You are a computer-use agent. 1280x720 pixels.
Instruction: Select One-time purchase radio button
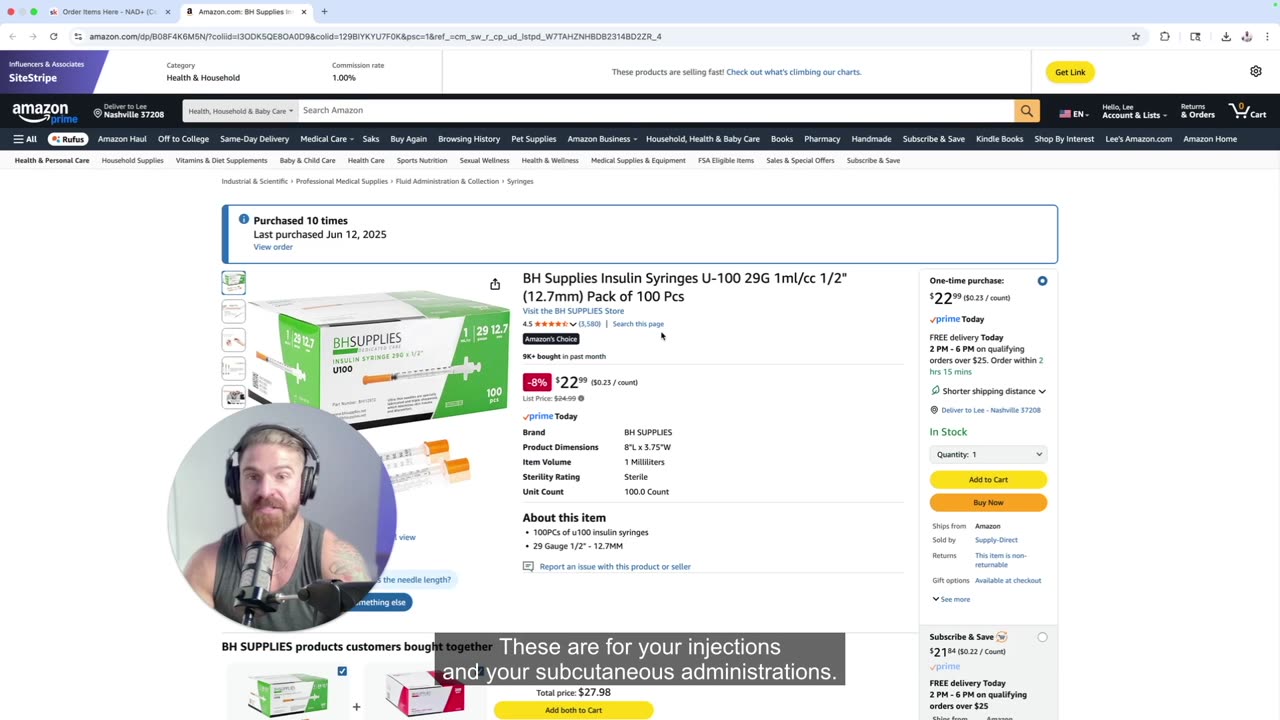(x=1042, y=281)
